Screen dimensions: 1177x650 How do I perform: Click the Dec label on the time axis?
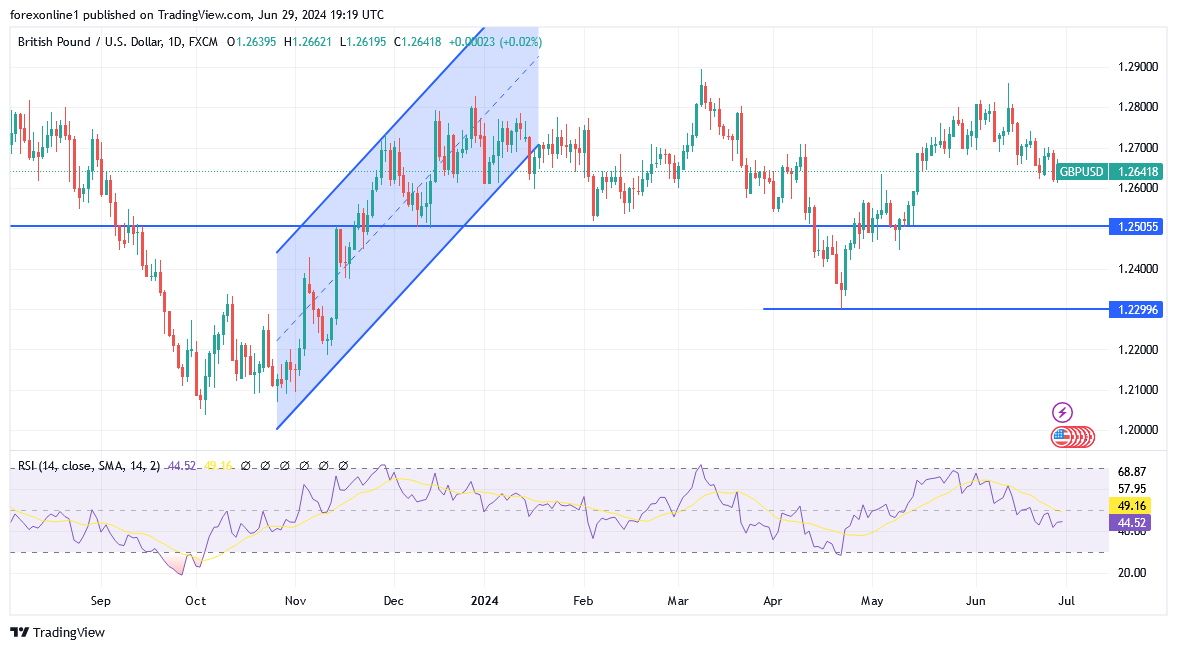[393, 601]
